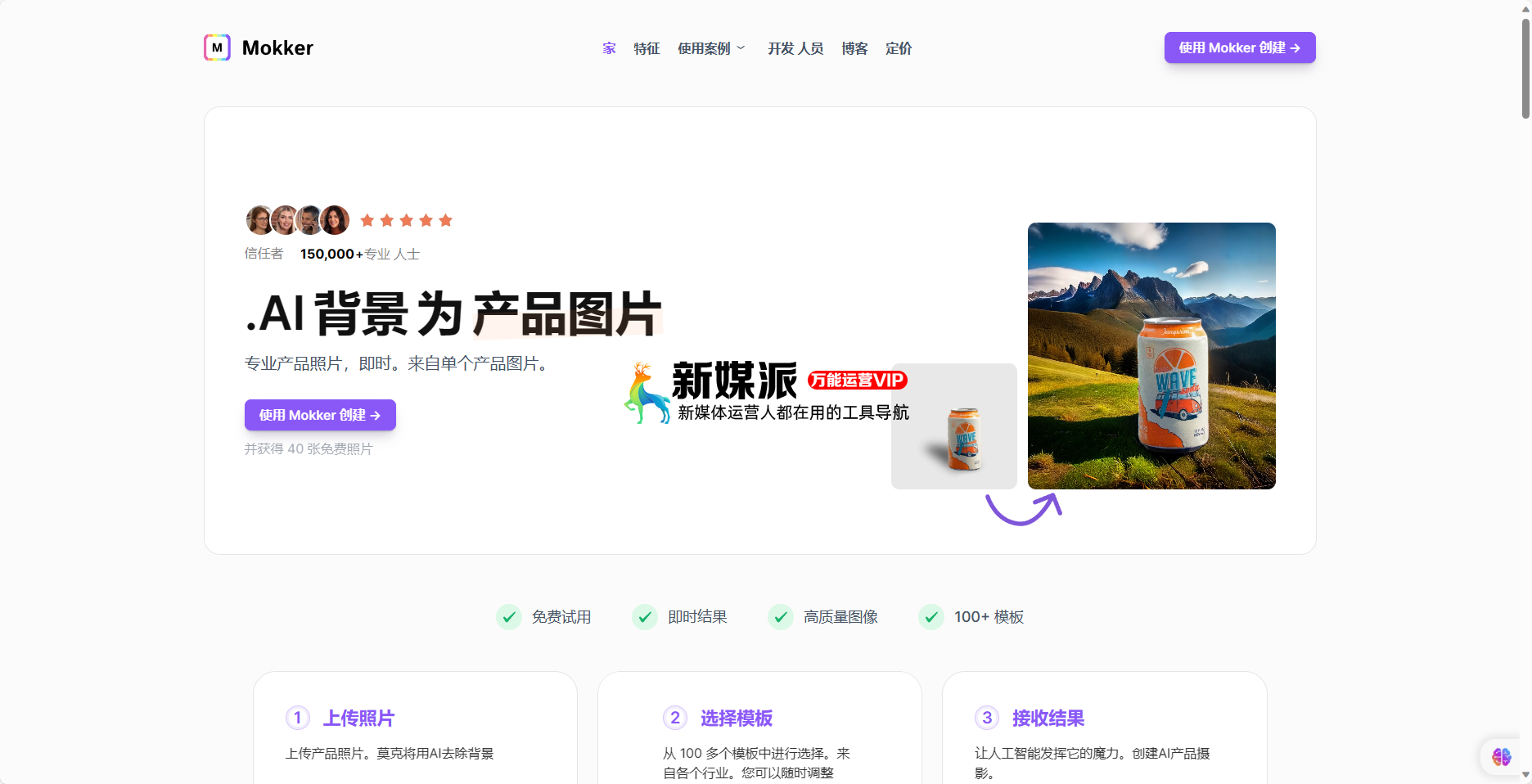Click the user avatars group
Viewport: 1532px width, 784px height.
(x=298, y=220)
